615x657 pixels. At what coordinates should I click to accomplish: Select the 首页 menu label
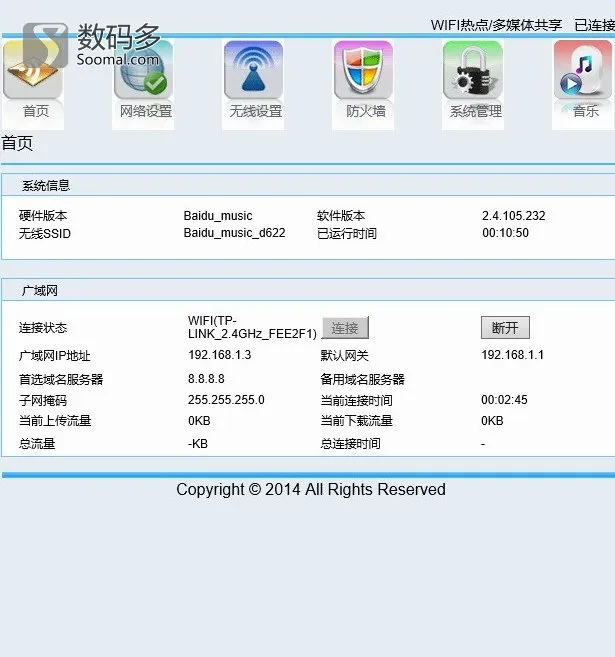(36, 111)
